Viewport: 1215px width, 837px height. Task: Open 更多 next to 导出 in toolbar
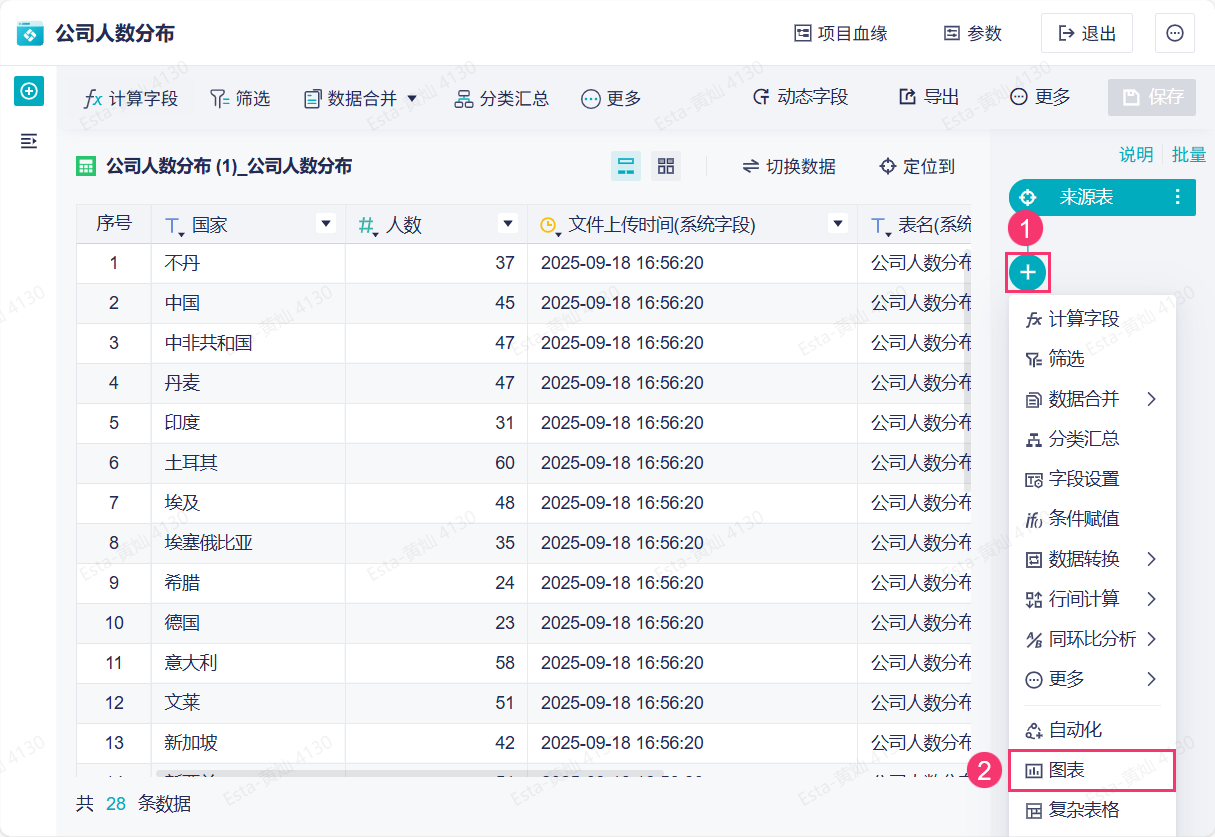pyautogui.click(x=1040, y=97)
